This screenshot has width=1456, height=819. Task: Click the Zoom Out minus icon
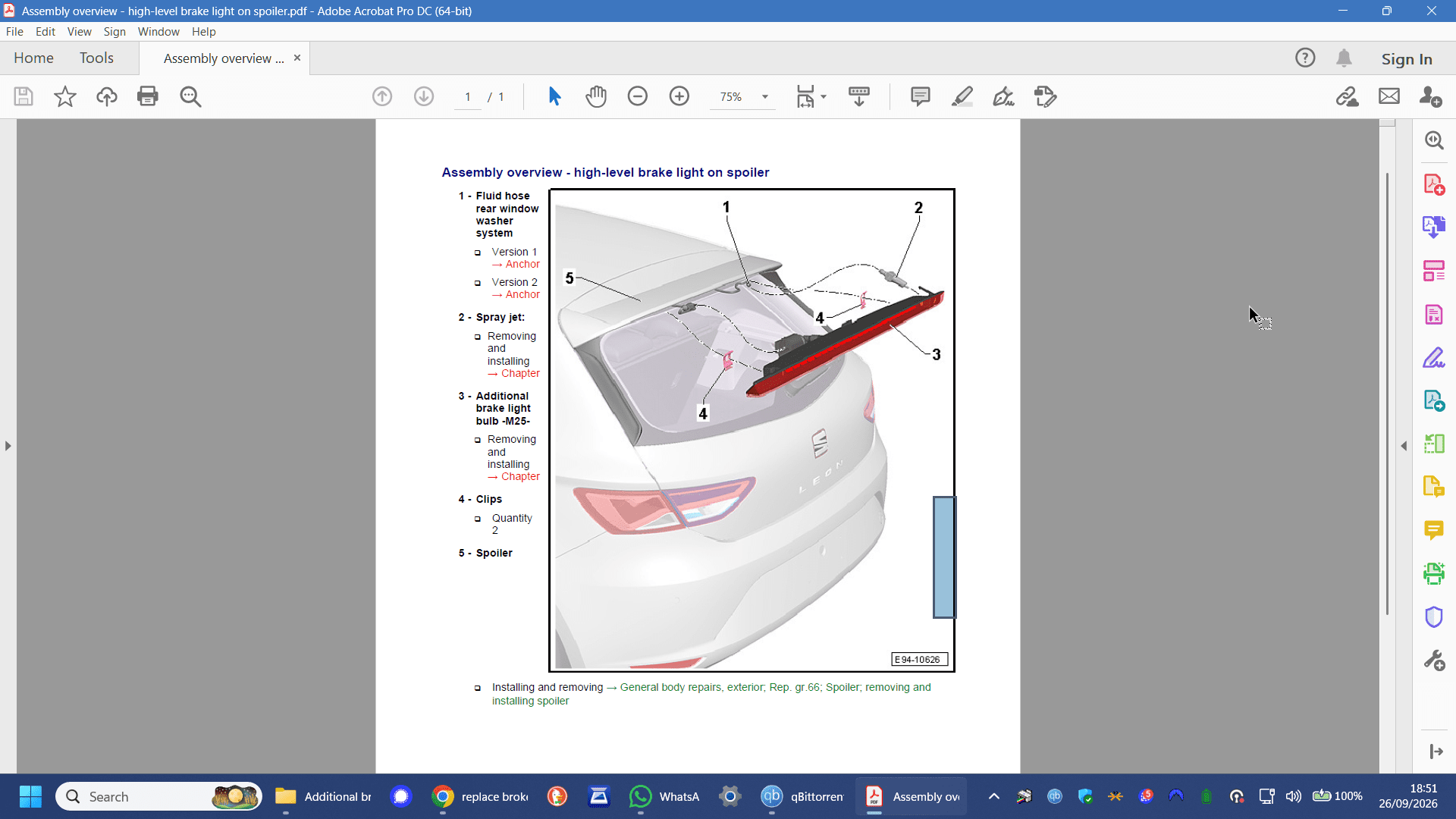click(638, 96)
